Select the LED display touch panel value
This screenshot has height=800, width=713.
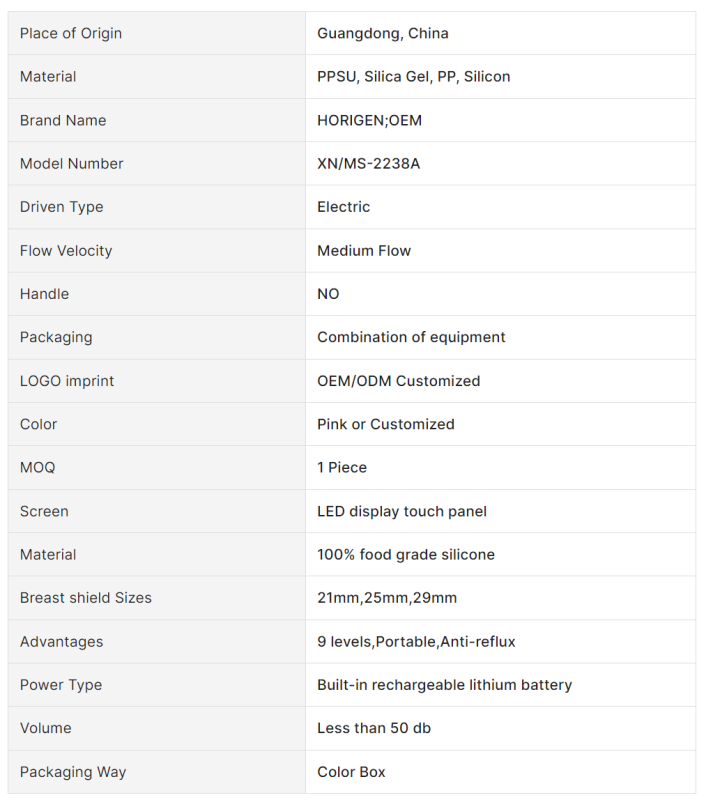402,511
